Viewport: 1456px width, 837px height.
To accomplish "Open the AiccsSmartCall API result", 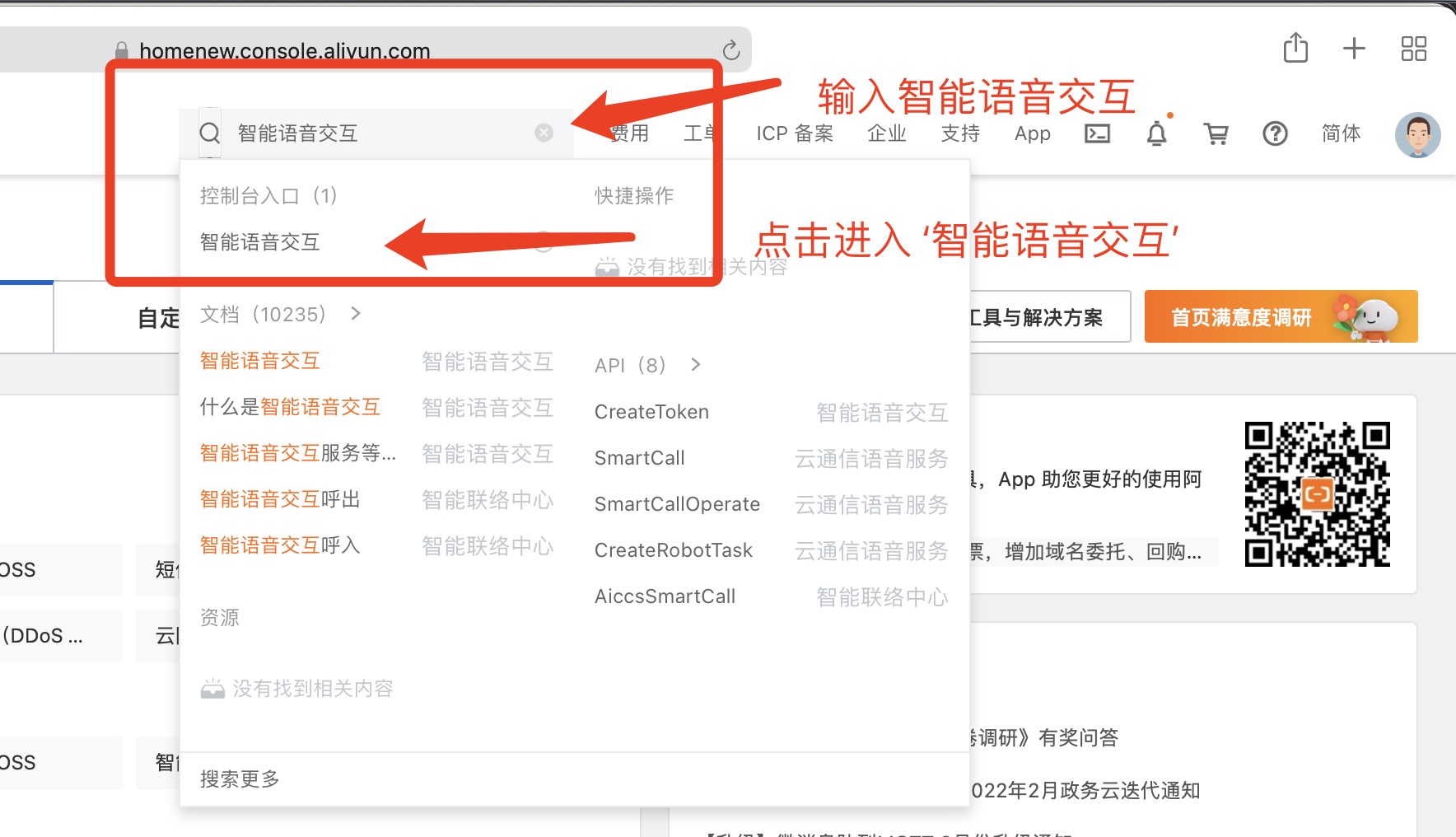I will click(665, 596).
